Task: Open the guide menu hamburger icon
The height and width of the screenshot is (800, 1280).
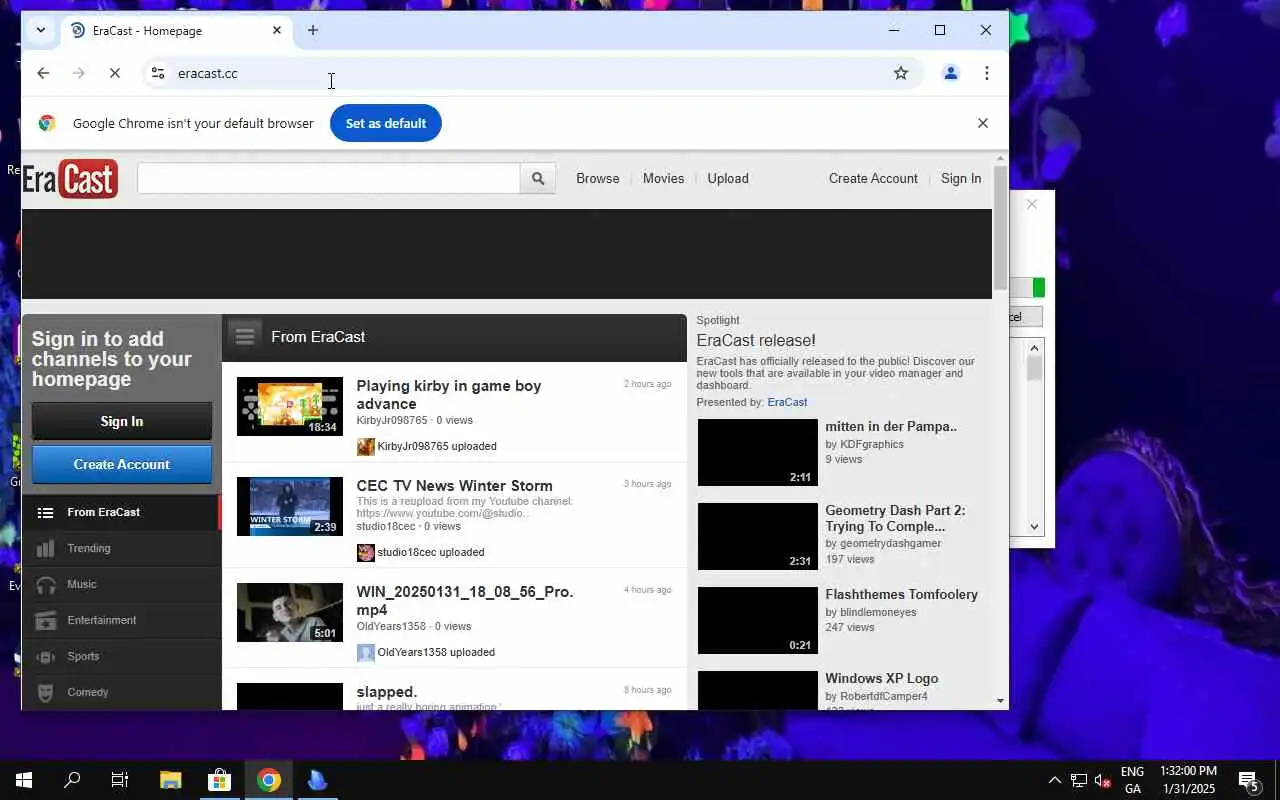Action: (245, 336)
